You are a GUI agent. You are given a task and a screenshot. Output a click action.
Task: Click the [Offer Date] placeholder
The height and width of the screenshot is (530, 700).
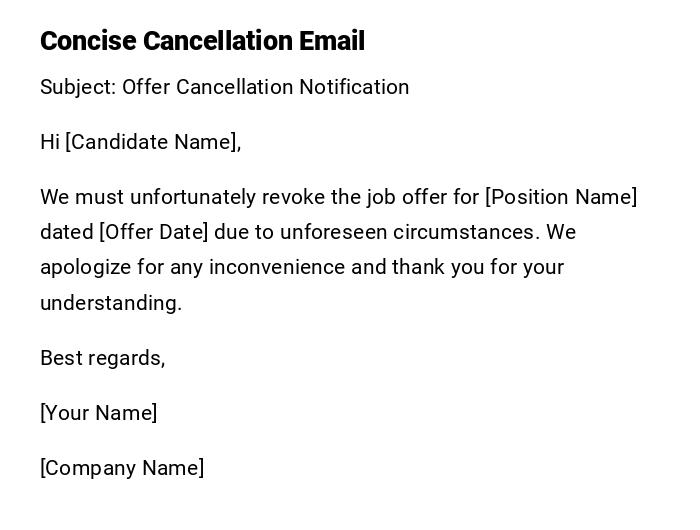click(x=154, y=232)
